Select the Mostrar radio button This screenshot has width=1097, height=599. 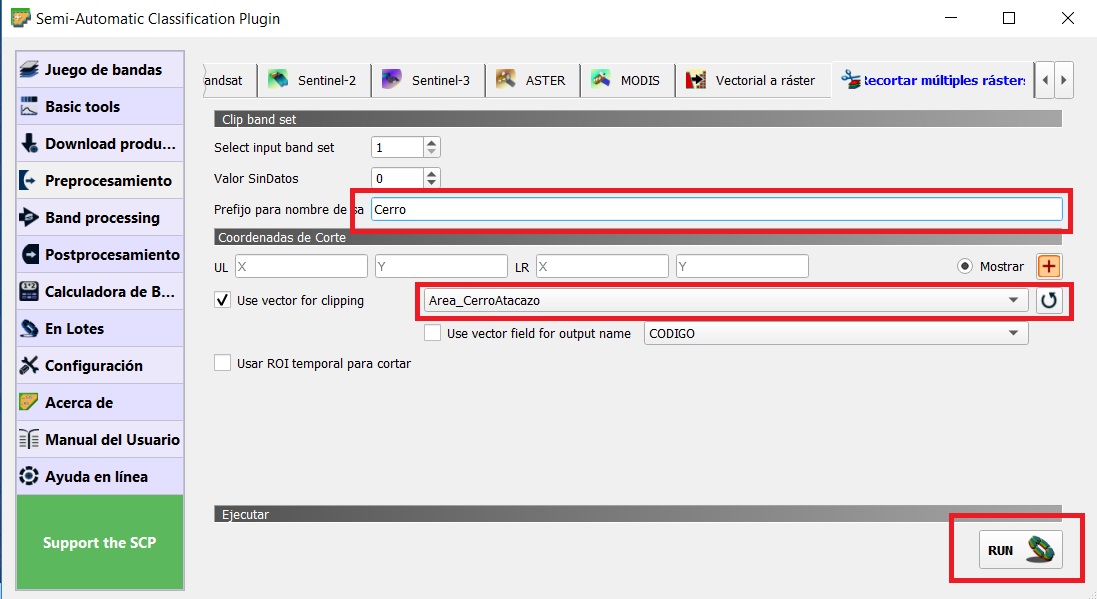pos(966,267)
